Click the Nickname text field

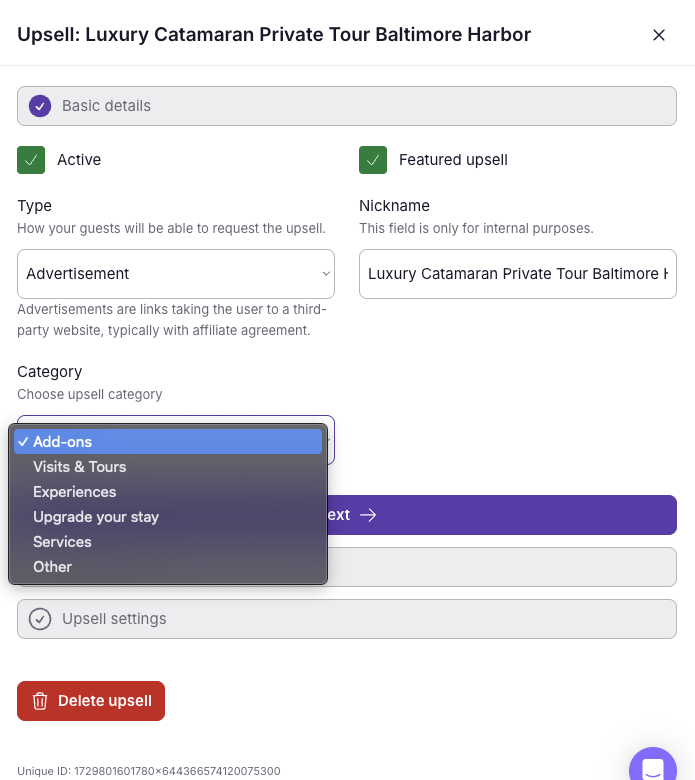tap(517, 274)
